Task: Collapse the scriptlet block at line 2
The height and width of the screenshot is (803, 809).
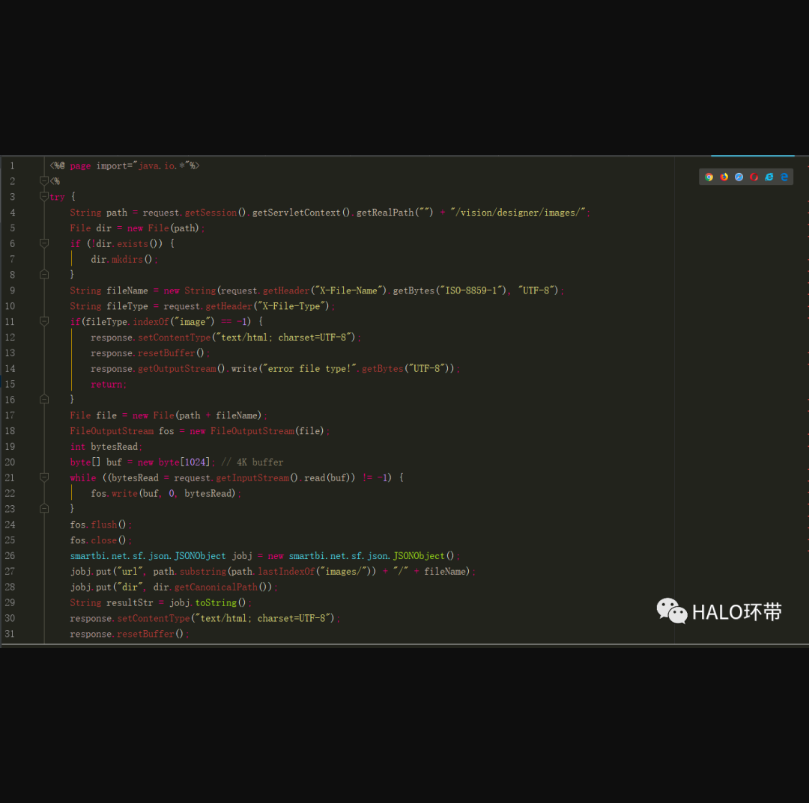Action: pos(44,181)
